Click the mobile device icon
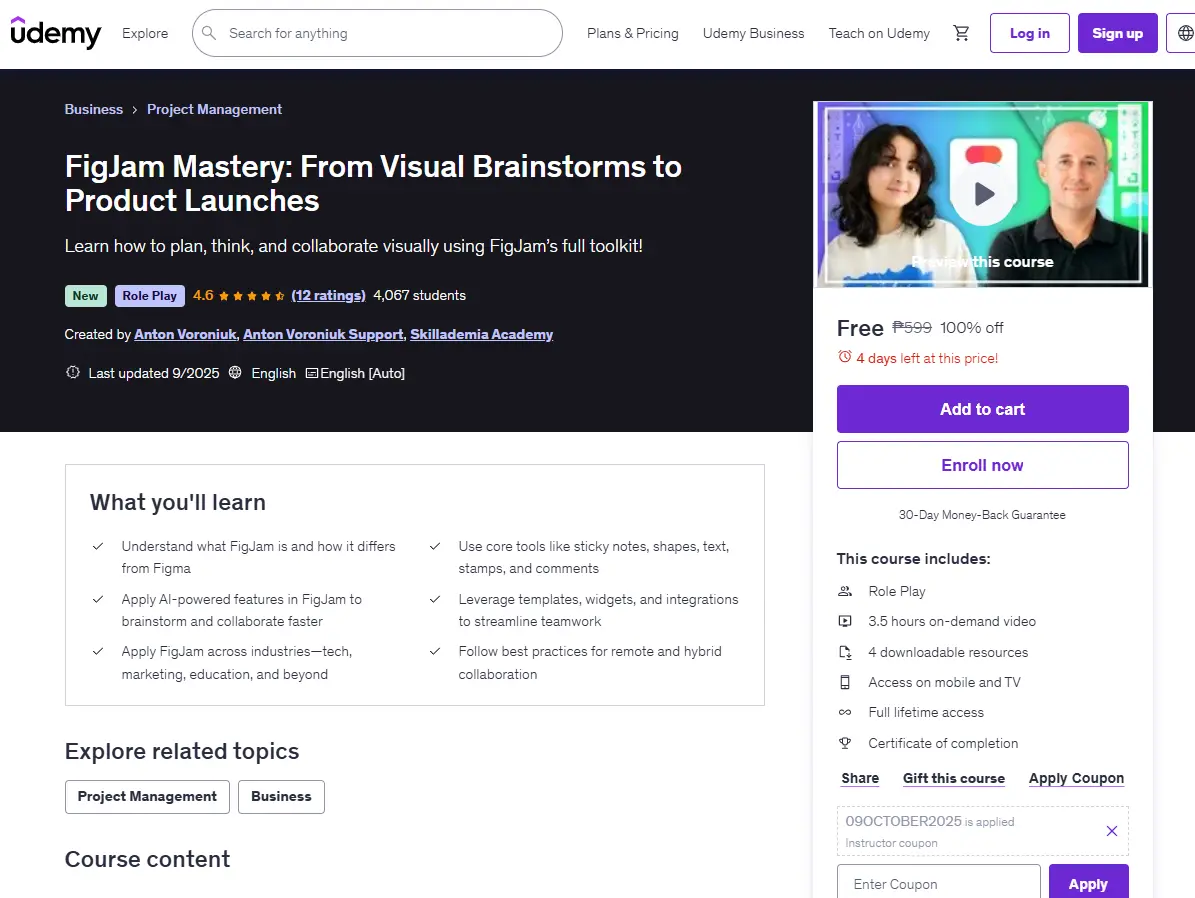Screen dimensions: 1195x898 coord(845,682)
